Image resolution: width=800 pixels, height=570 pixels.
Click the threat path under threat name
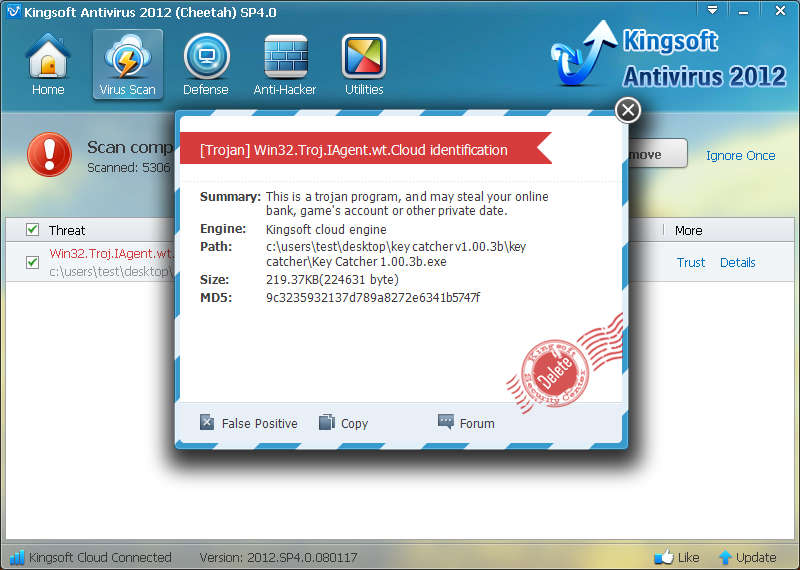[x=111, y=271]
